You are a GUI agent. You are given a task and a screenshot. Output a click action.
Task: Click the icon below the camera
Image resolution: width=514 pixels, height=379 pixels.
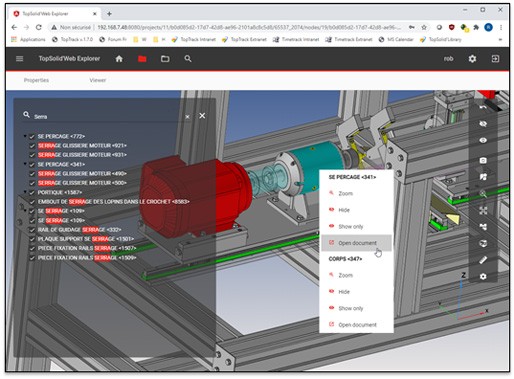(x=483, y=177)
